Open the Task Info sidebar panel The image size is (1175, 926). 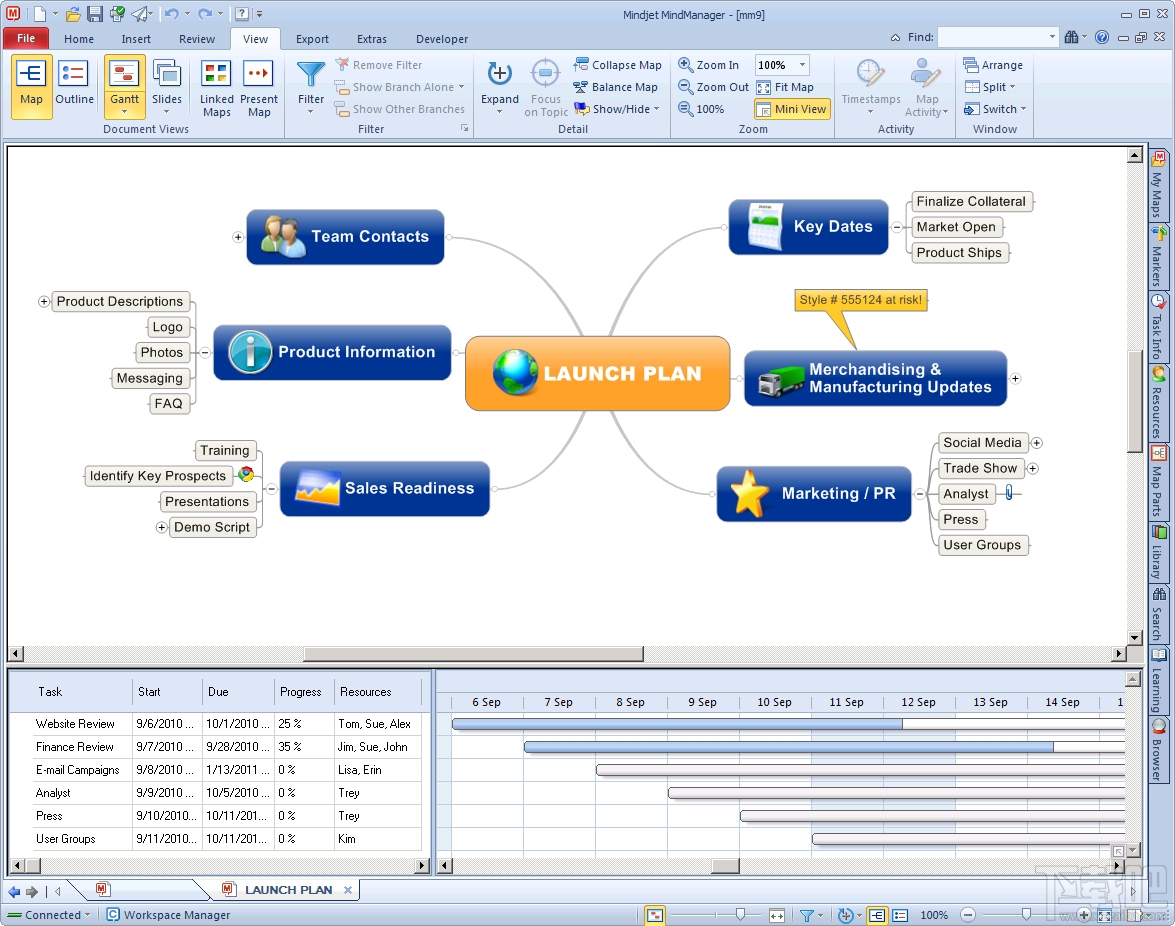[1158, 330]
